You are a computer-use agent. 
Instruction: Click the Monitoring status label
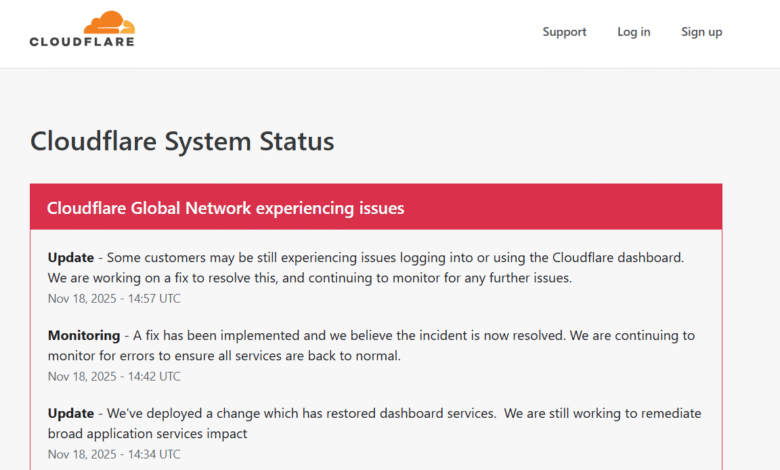(x=84, y=336)
